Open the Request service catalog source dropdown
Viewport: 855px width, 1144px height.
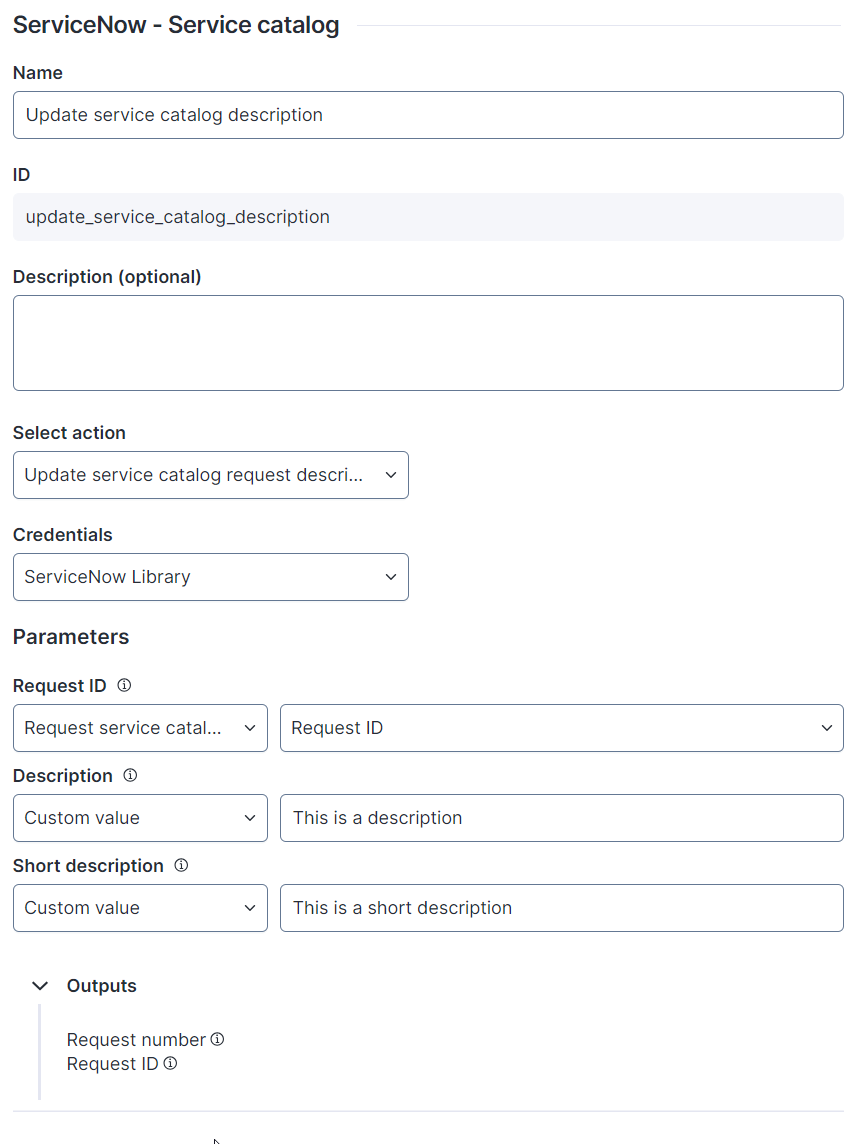[140, 728]
